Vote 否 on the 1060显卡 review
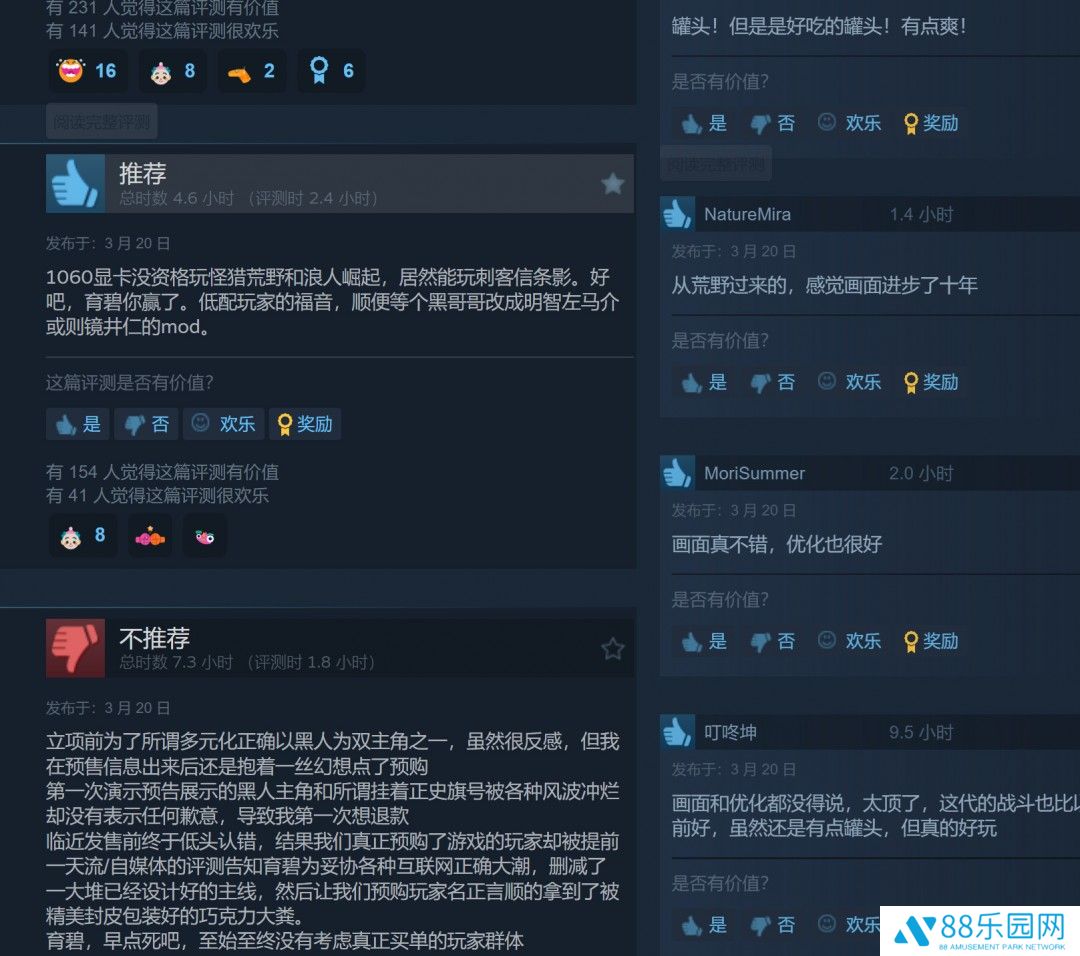Image resolution: width=1080 pixels, height=956 pixels. 147,424
